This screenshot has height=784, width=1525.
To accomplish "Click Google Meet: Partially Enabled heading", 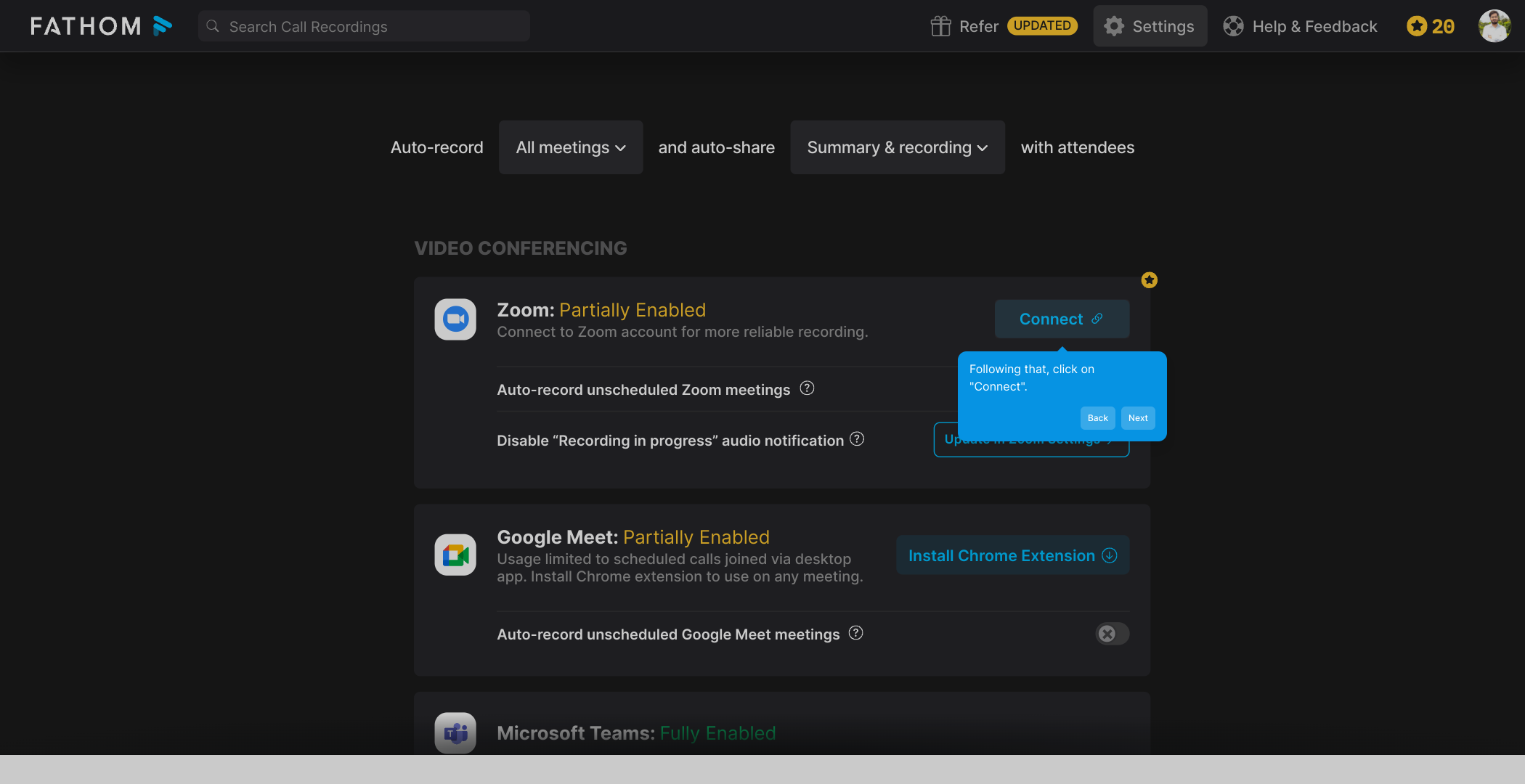I will point(633,537).
